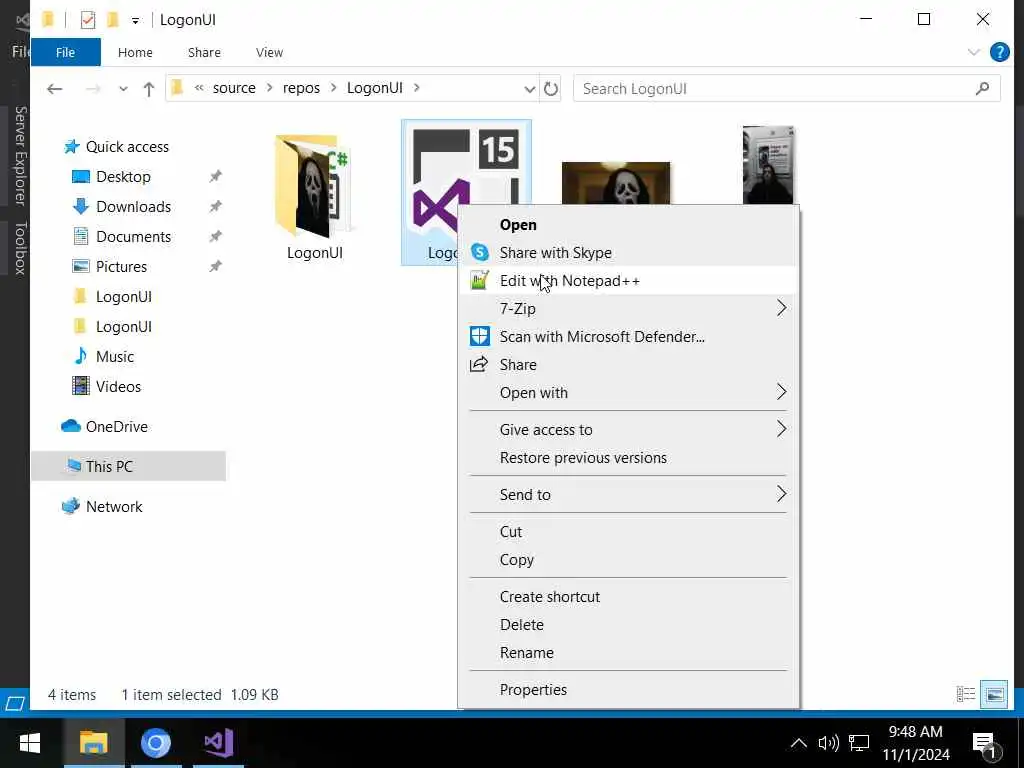
Task: Click the Back navigation arrow
Action: (55, 89)
